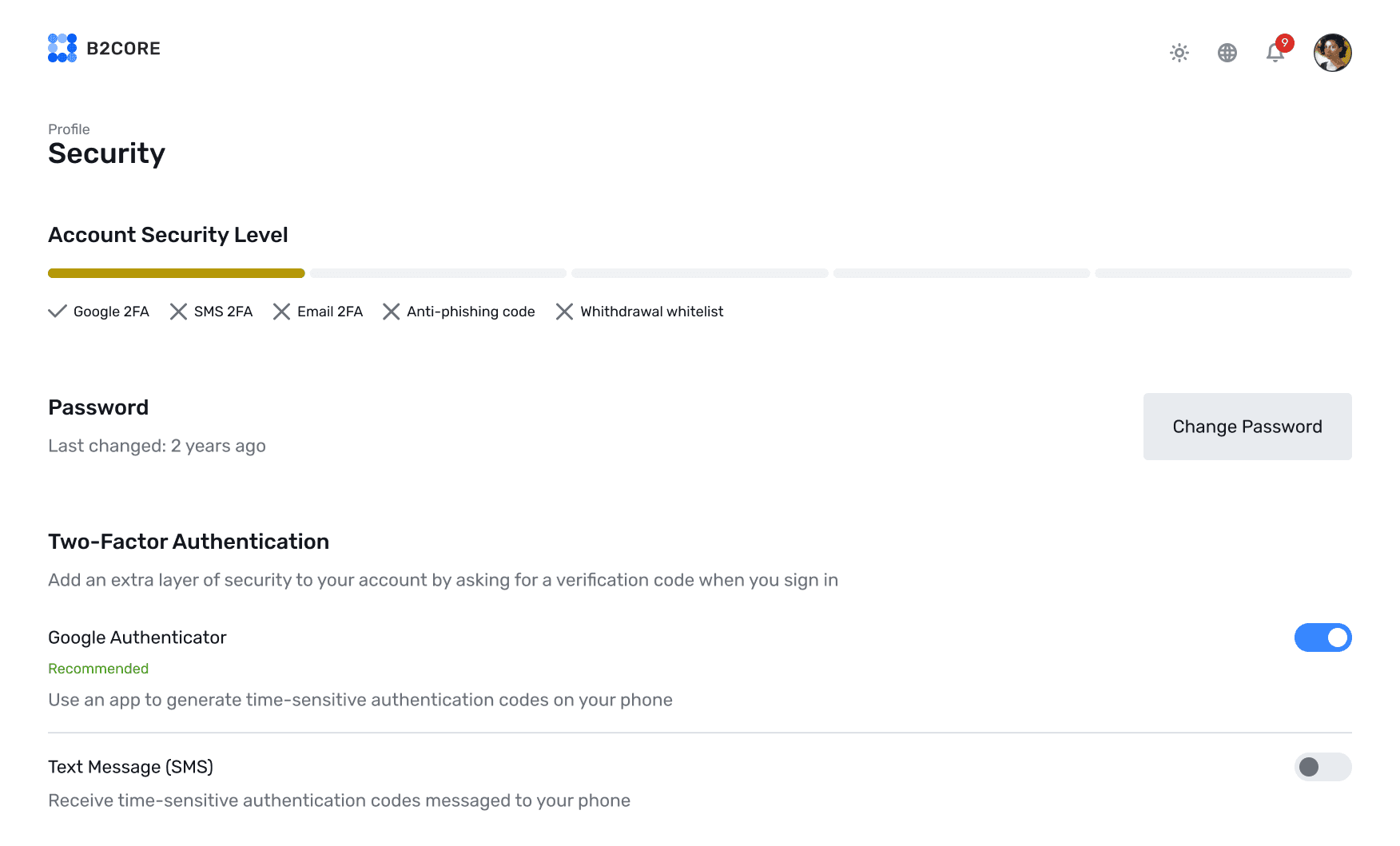Screen dimensions: 1400x846
Task: Select the Security page heading
Action: coord(106,153)
